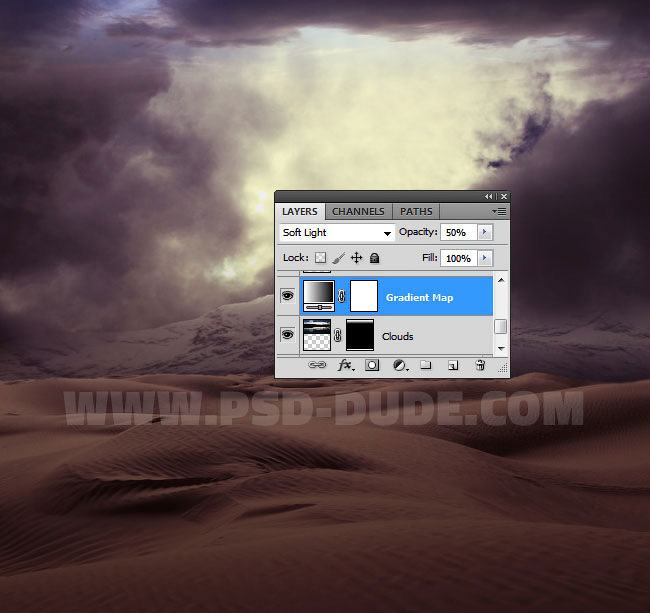Open the fx layer style menu
Viewport: 650px width, 613px height.
[346, 365]
